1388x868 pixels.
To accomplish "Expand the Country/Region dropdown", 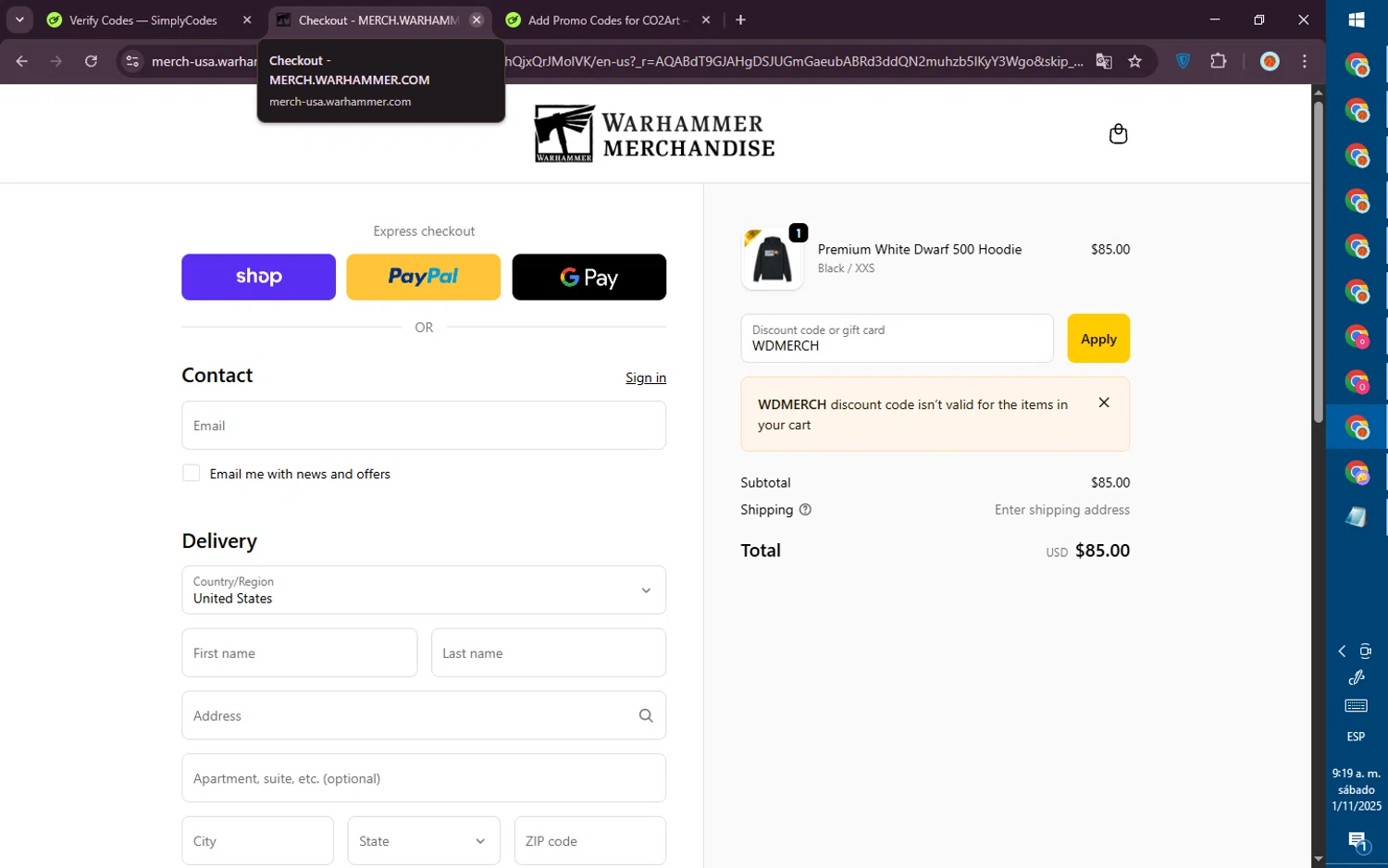I will point(424,589).
